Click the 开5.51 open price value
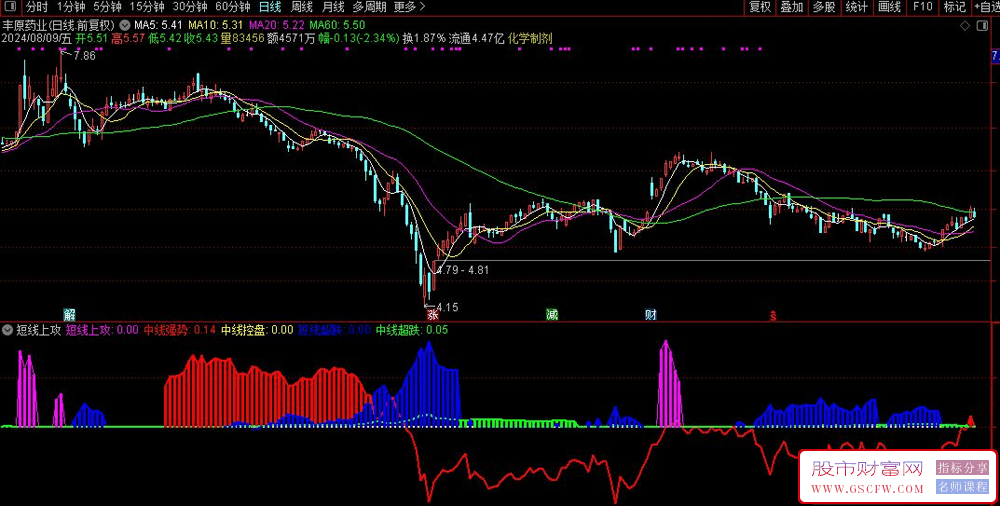The image size is (1000, 506). pyautogui.click(x=92, y=38)
